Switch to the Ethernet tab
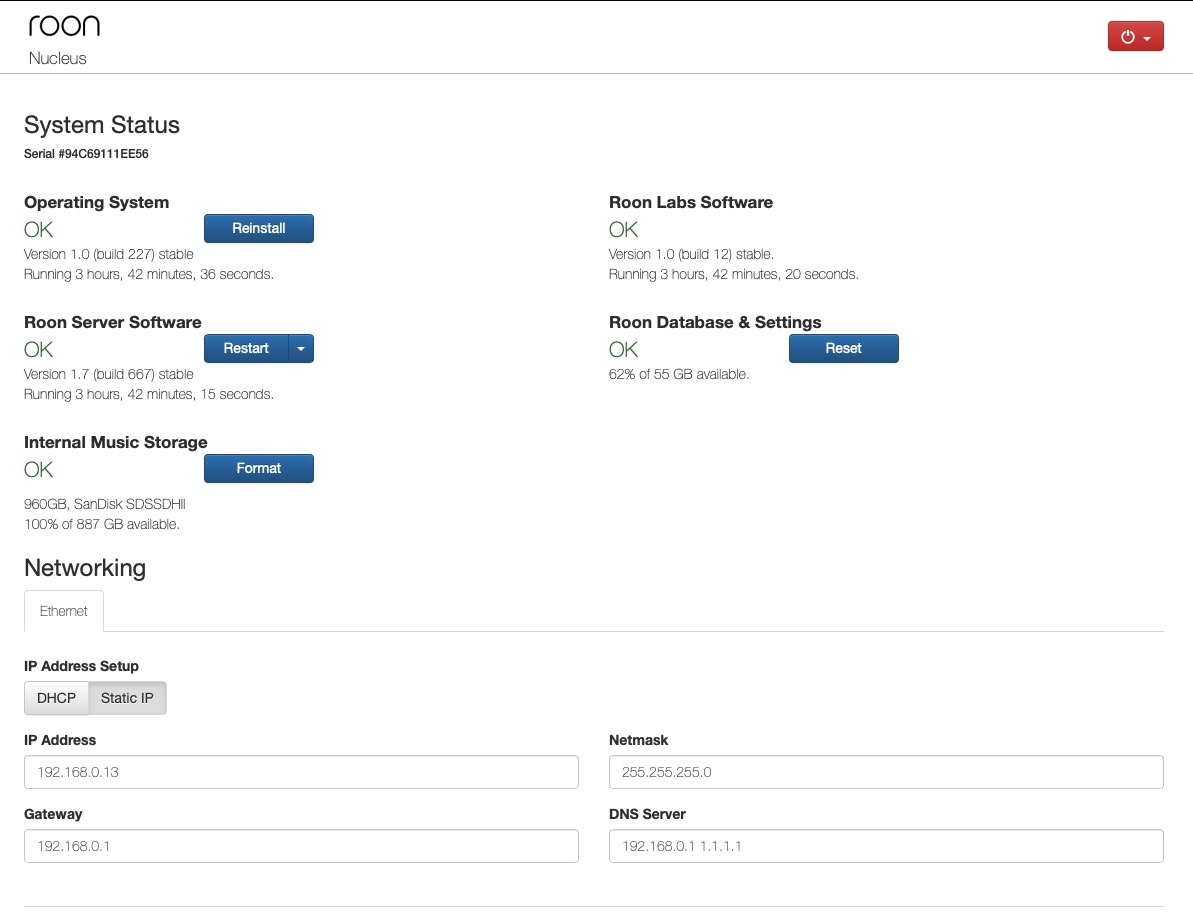Image resolution: width=1193 pixels, height=920 pixels. (x=64, y=611)
